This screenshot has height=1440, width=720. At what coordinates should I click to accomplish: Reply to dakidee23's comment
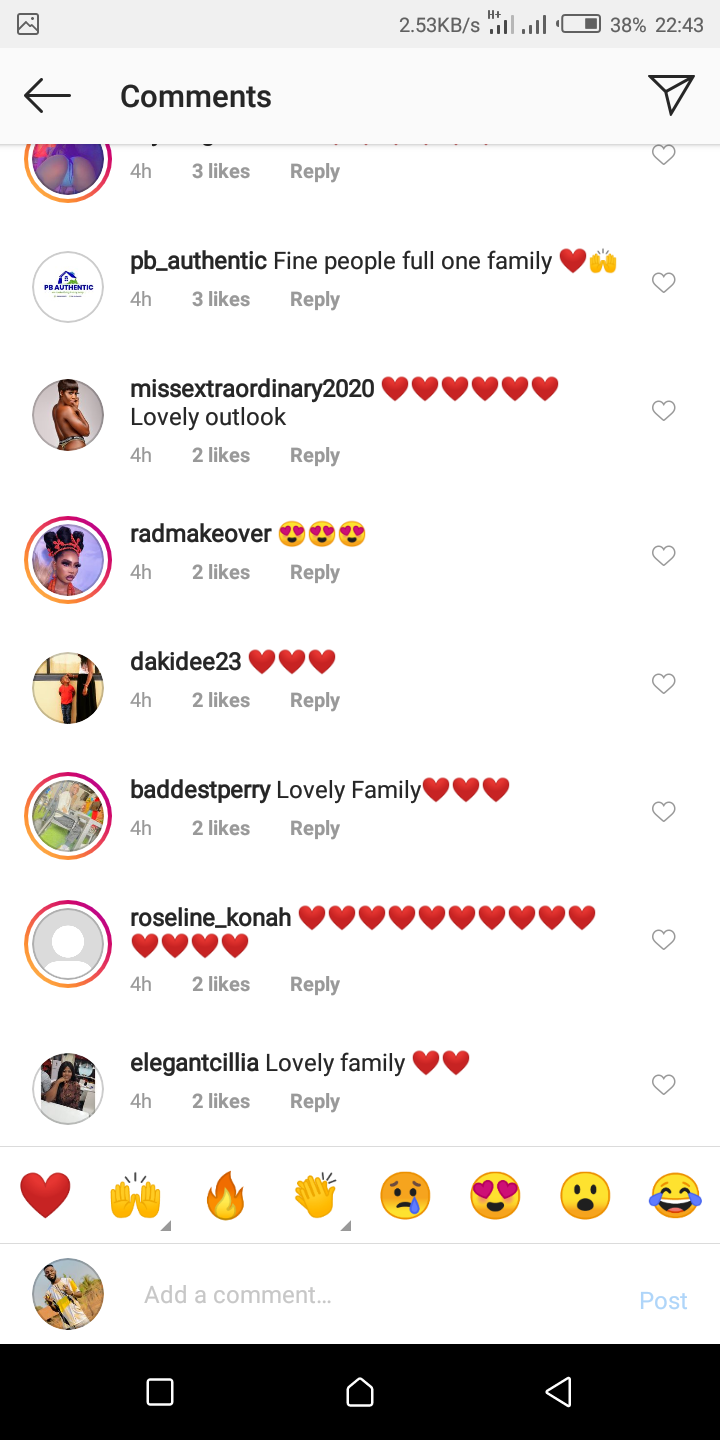point(315,701)
